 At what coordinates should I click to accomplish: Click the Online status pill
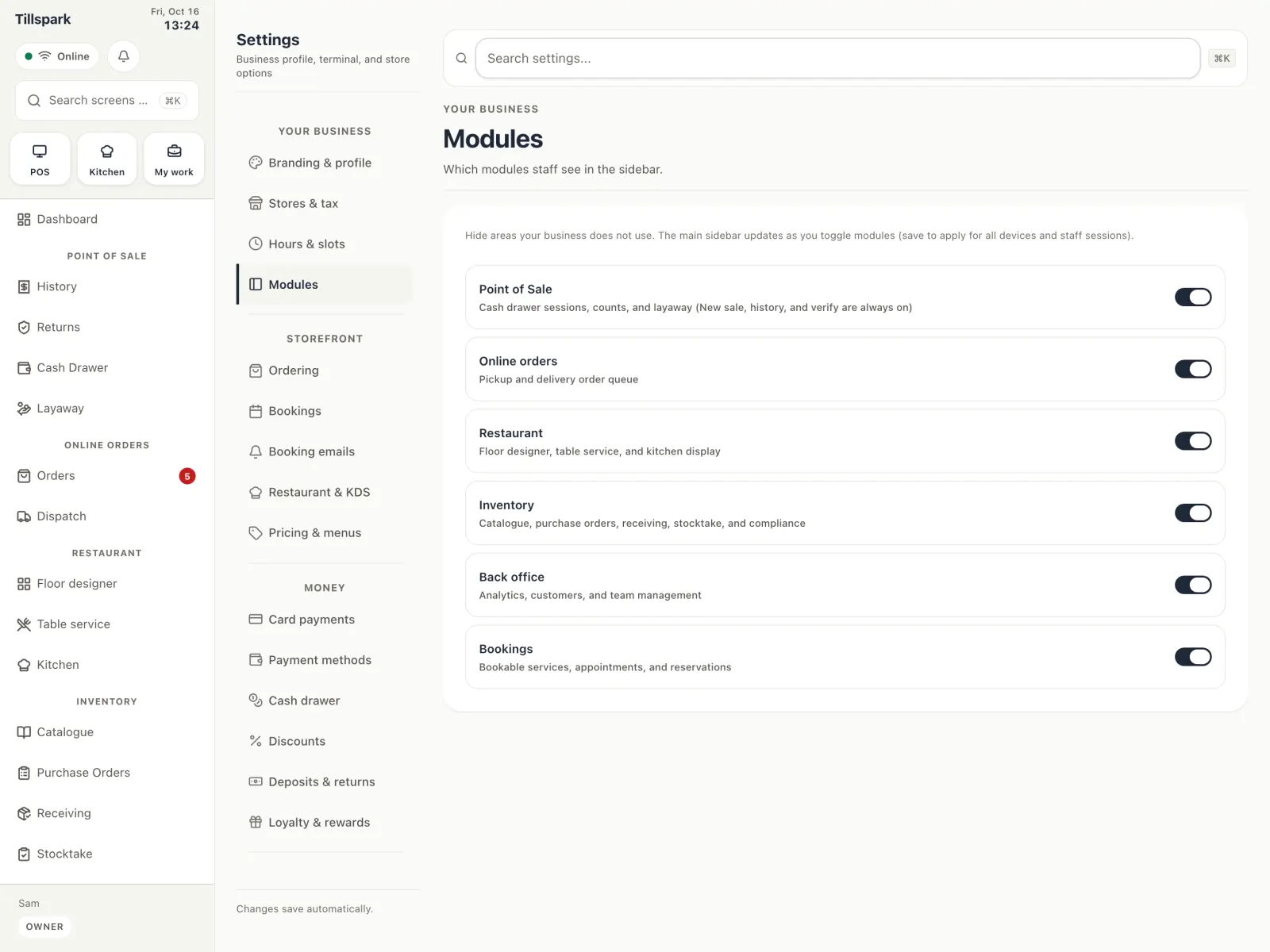click(x=57, y=56)
